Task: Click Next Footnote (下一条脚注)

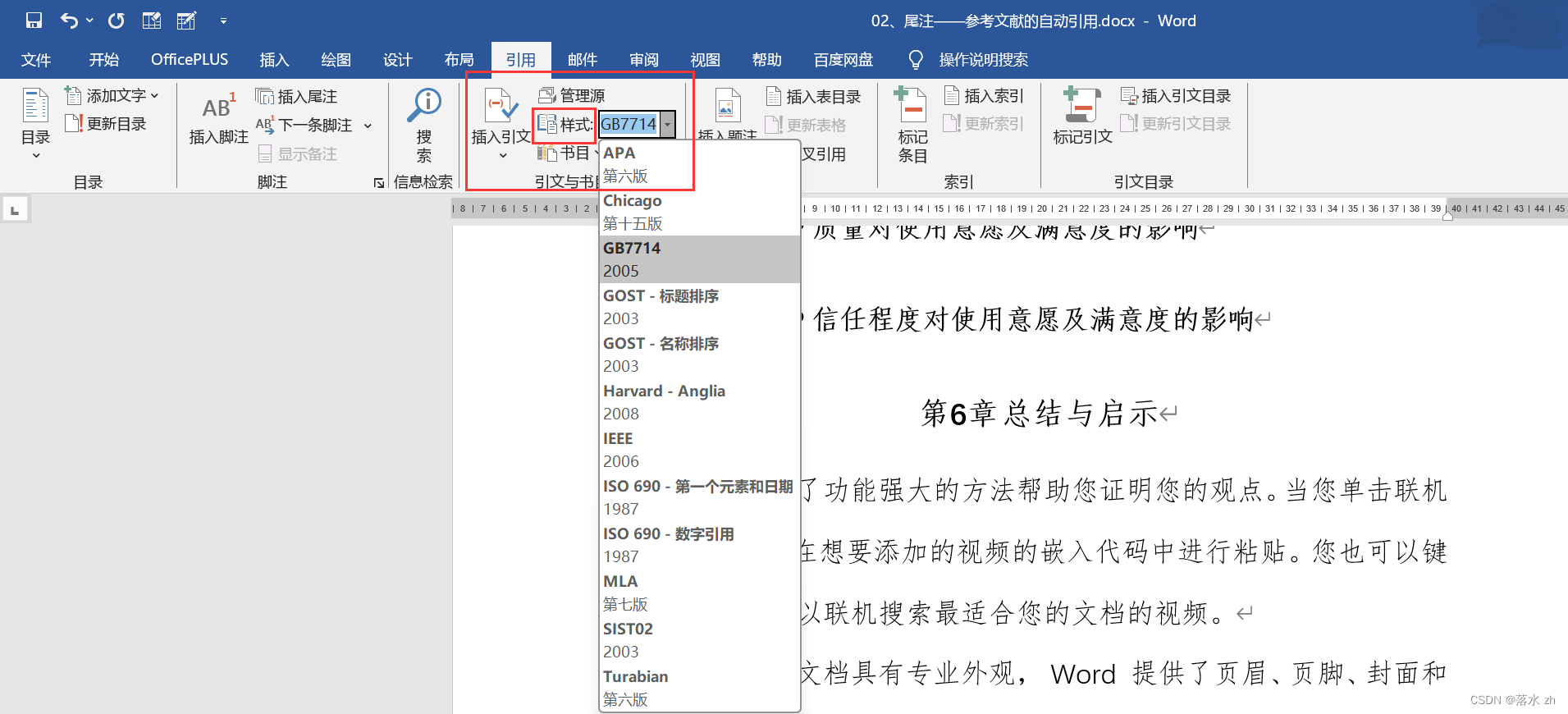Action: coord(304,125)
